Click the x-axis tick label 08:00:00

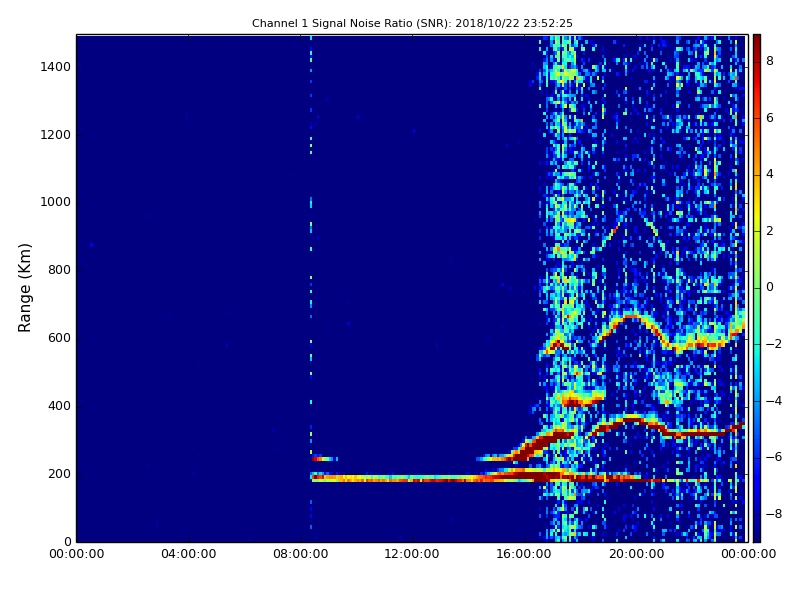(x=301, y=554)
